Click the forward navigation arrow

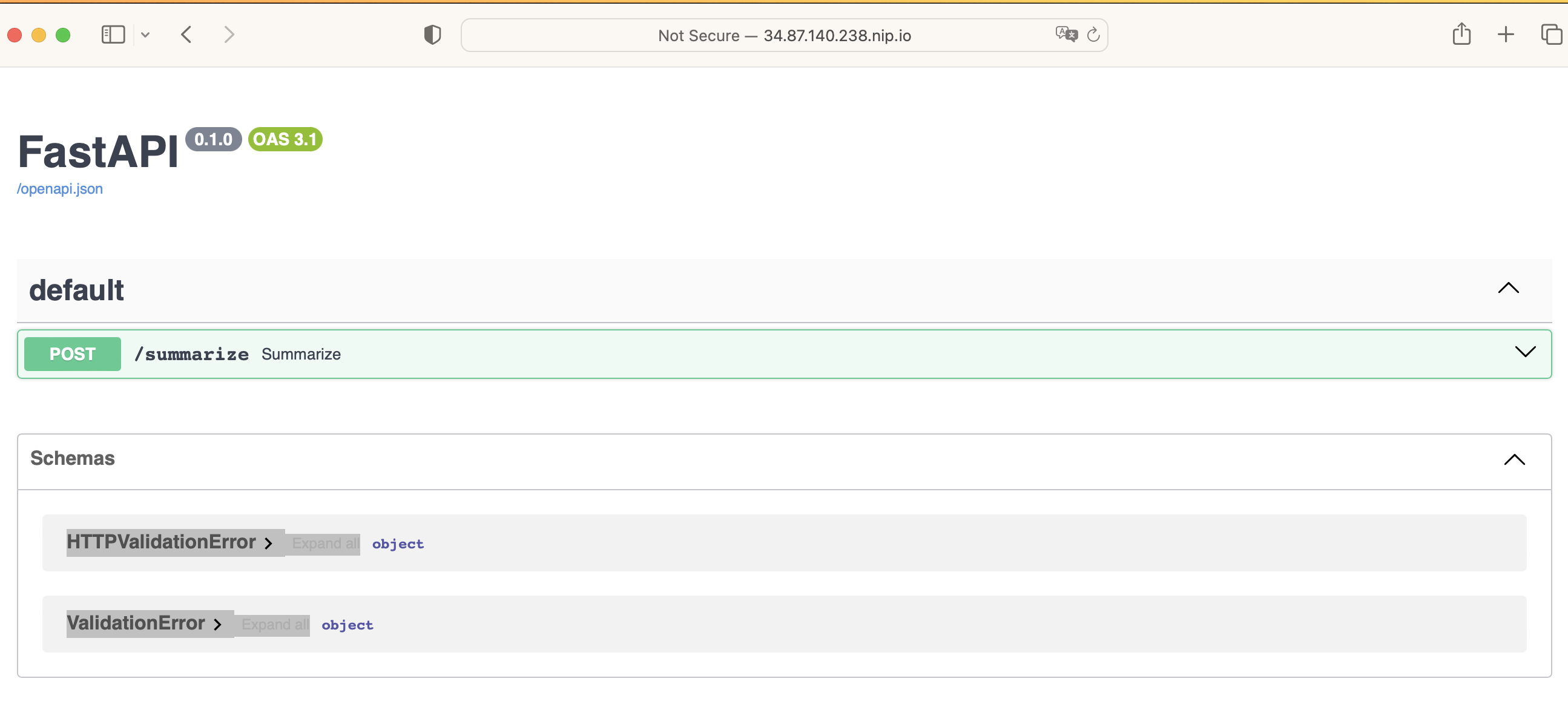229,34
